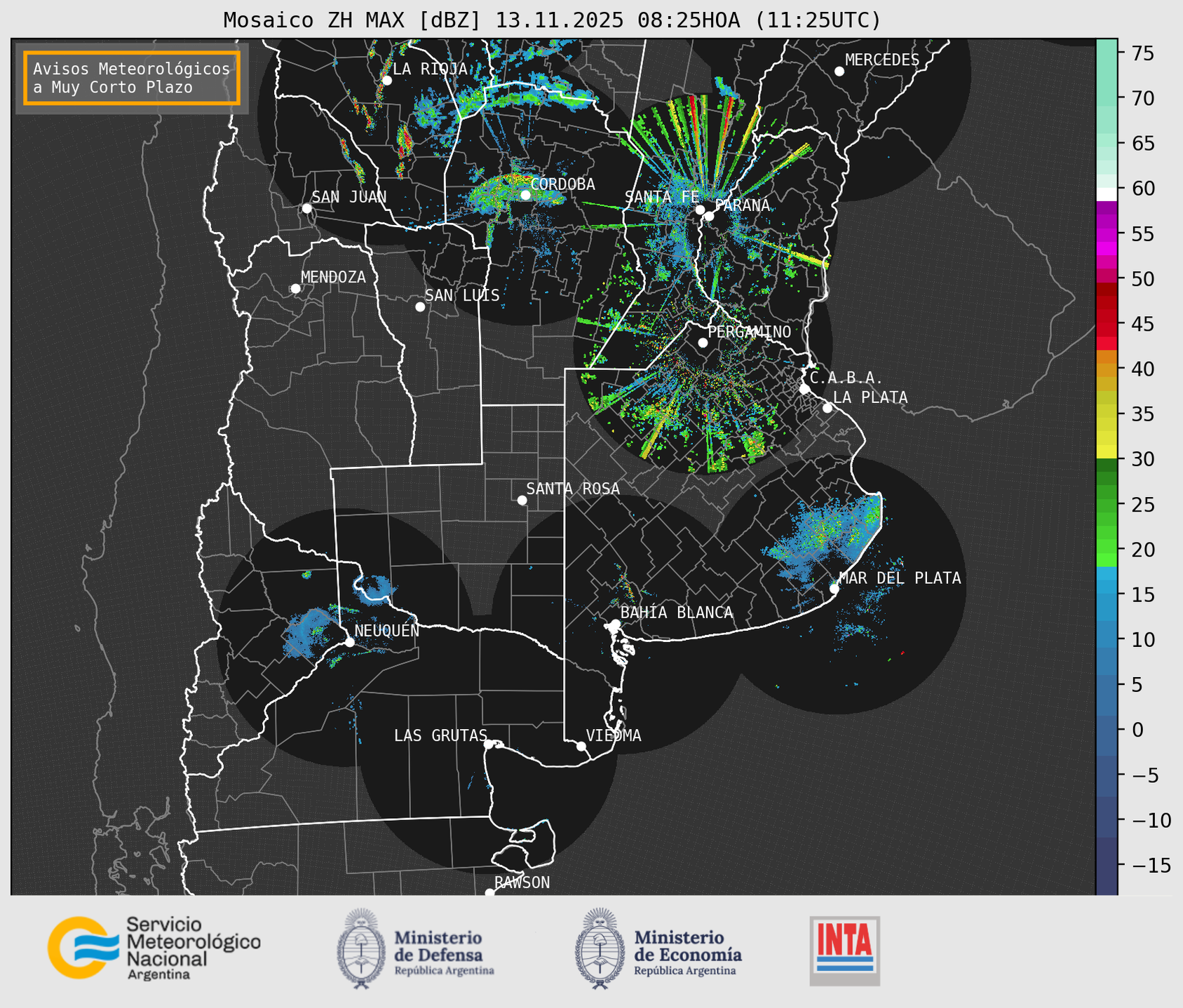Select the San Luis city marker
This screenshot has width=1183, height=1008.
coord(420,307)
